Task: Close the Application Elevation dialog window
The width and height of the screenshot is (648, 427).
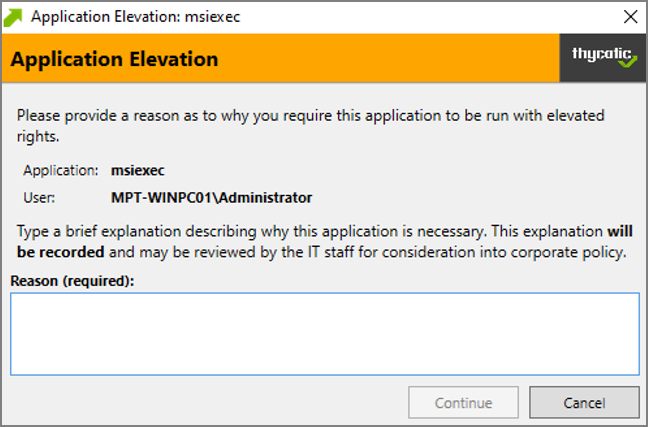Action: pos(630,16)
